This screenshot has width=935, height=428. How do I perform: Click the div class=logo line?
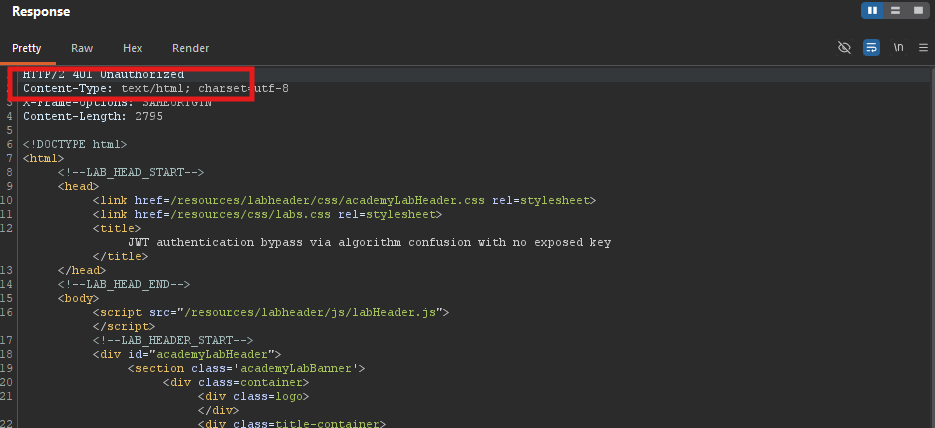[253, 396]
